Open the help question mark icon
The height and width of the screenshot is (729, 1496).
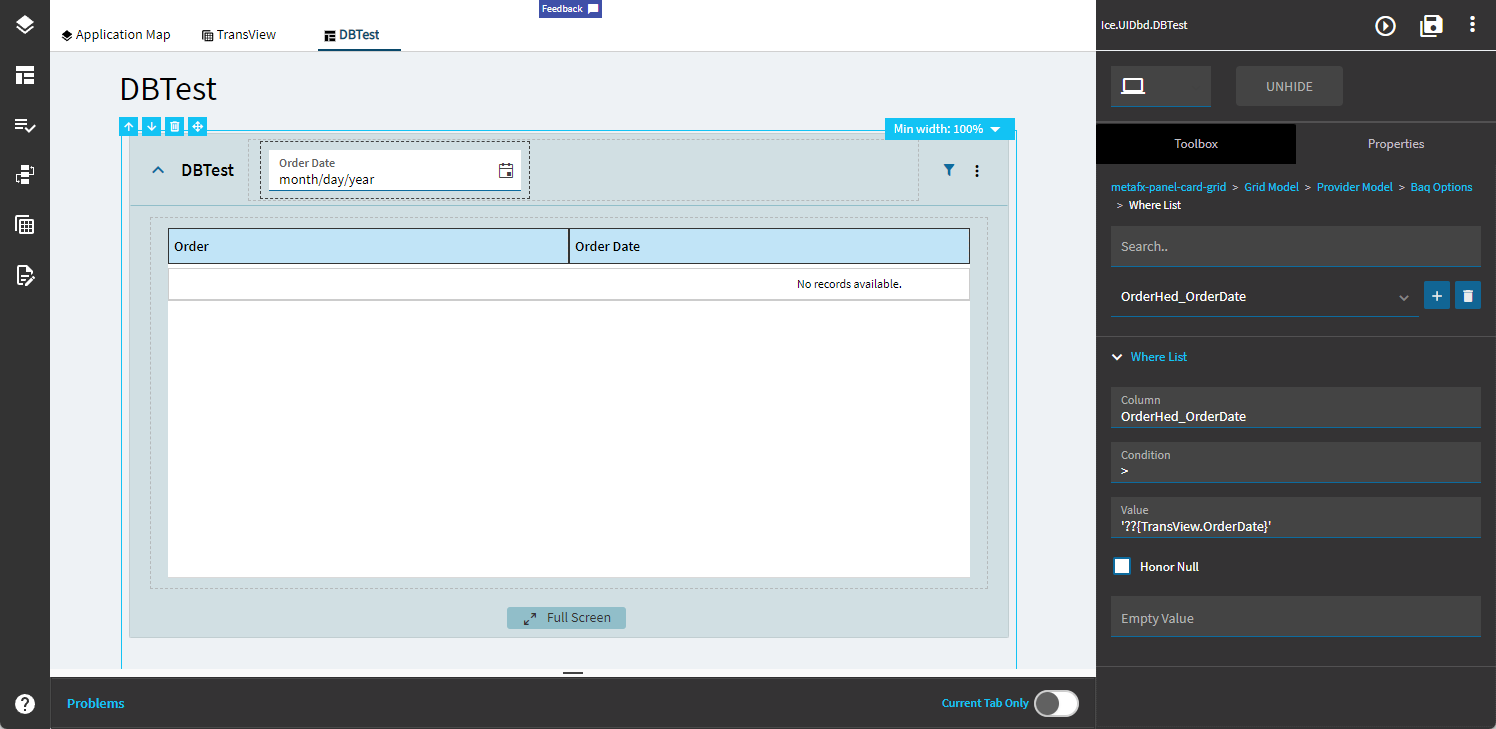(25, 704)
